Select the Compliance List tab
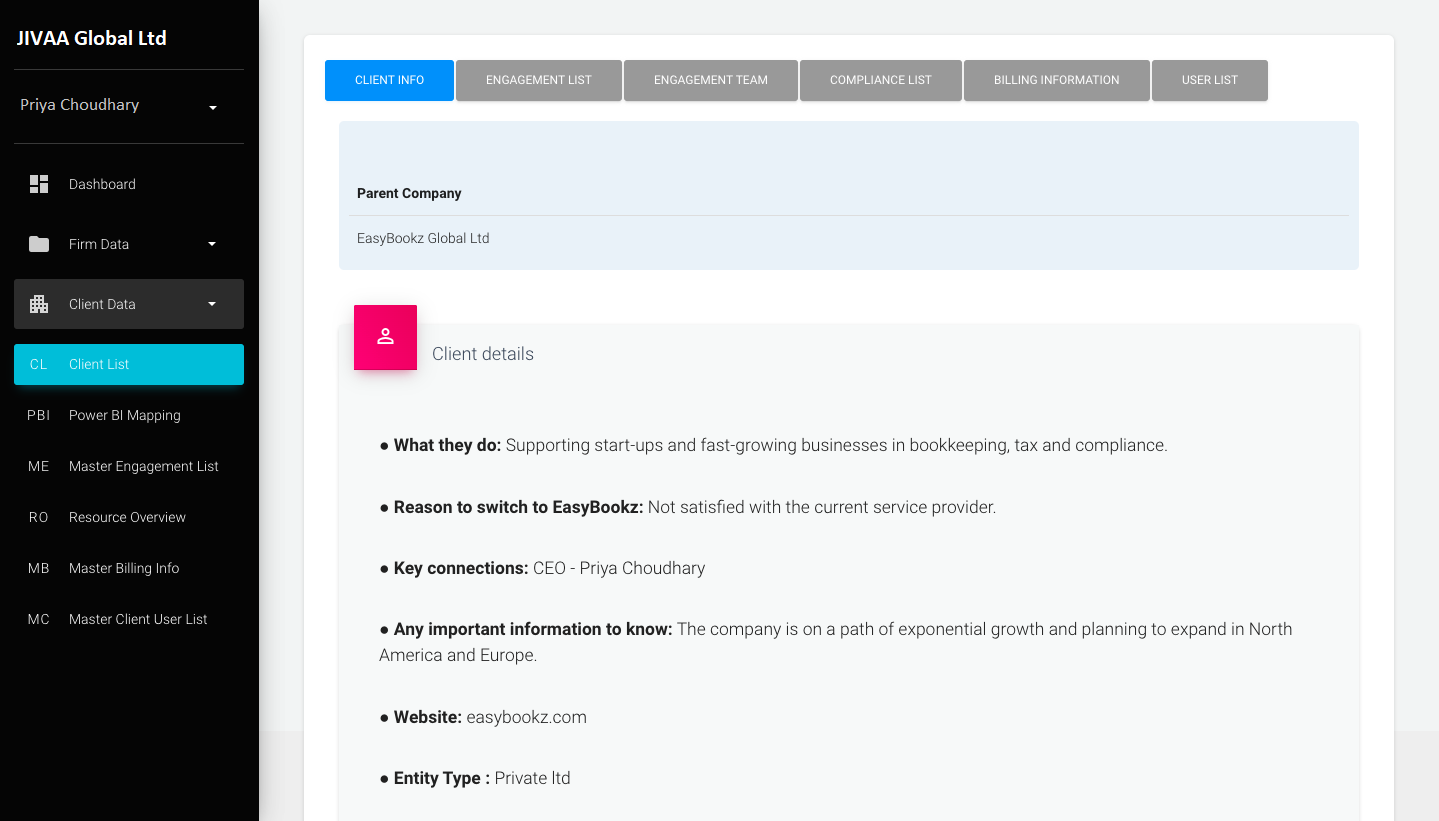The width and height of the screenshot is (1439, 821). coord(880,80)
